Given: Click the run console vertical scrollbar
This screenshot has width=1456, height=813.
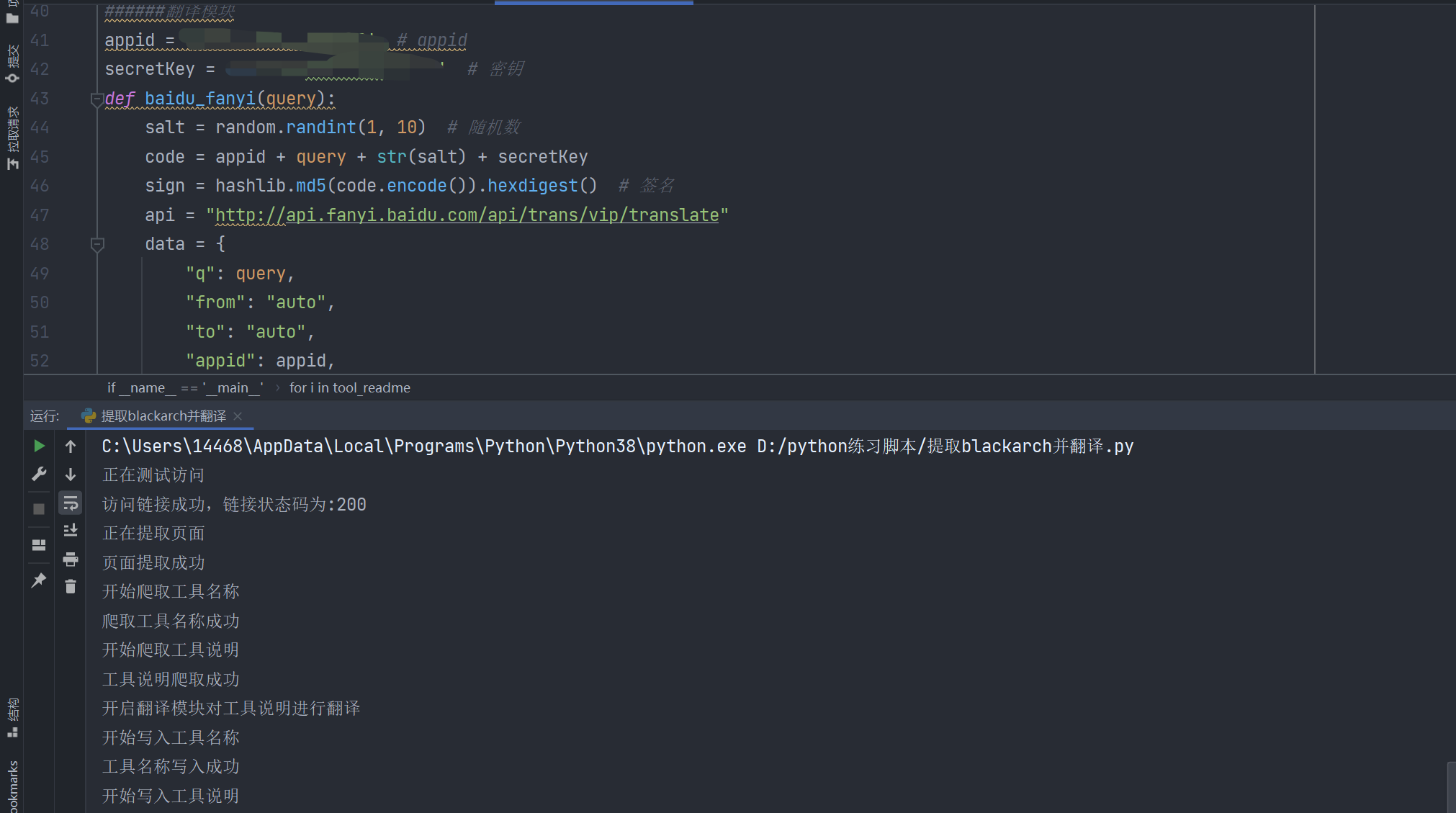Looking at the screenshot, I should 1451,786.
